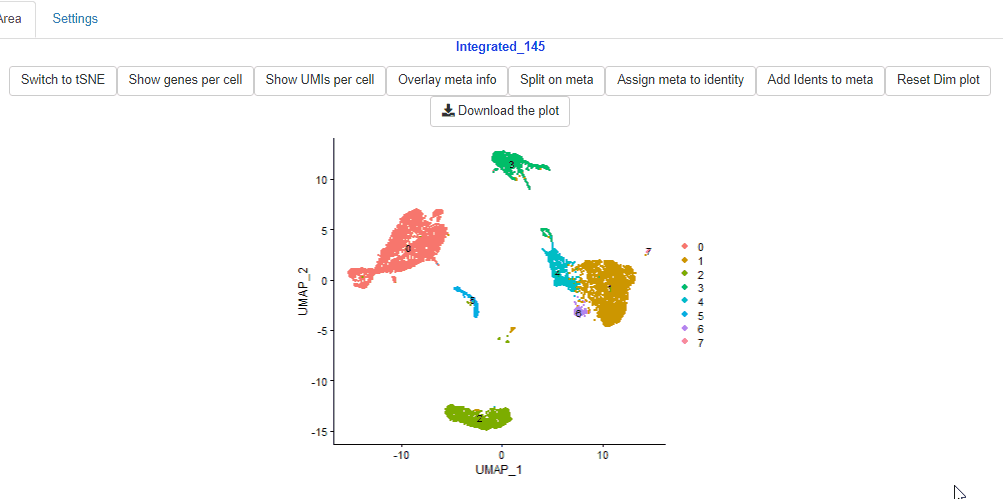Click Show UMIs per cell button

pyautogui.click(x=320, y=80)
